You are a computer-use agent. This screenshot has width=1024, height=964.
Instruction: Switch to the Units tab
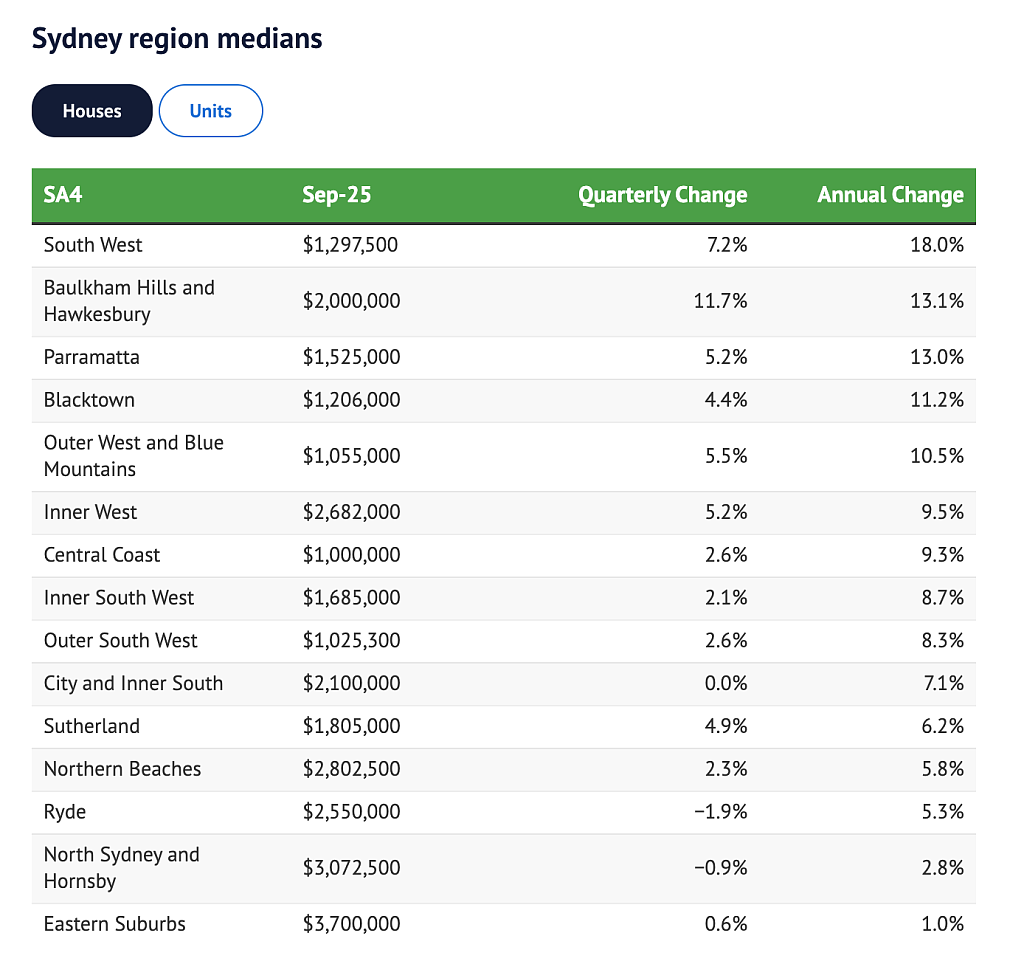(x=211, y=111)
